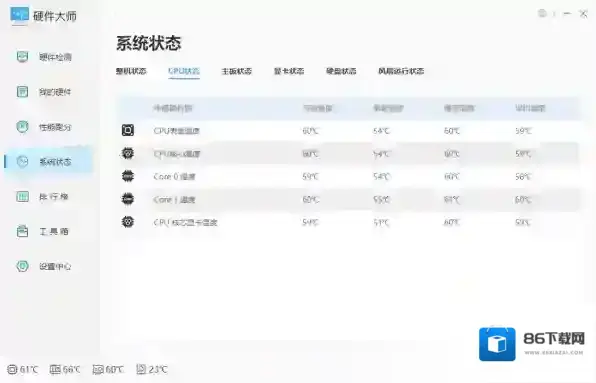Select the CPU核芯显卡温度 row label
Viewport: 596px width, 383px height.
185,222
